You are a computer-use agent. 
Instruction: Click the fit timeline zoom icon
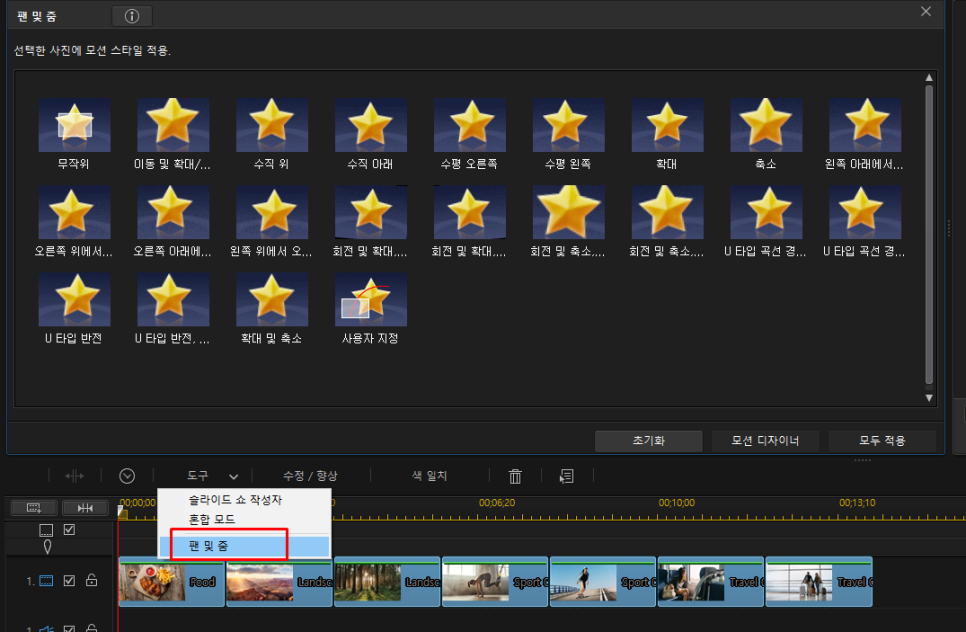tap(86, 508)
